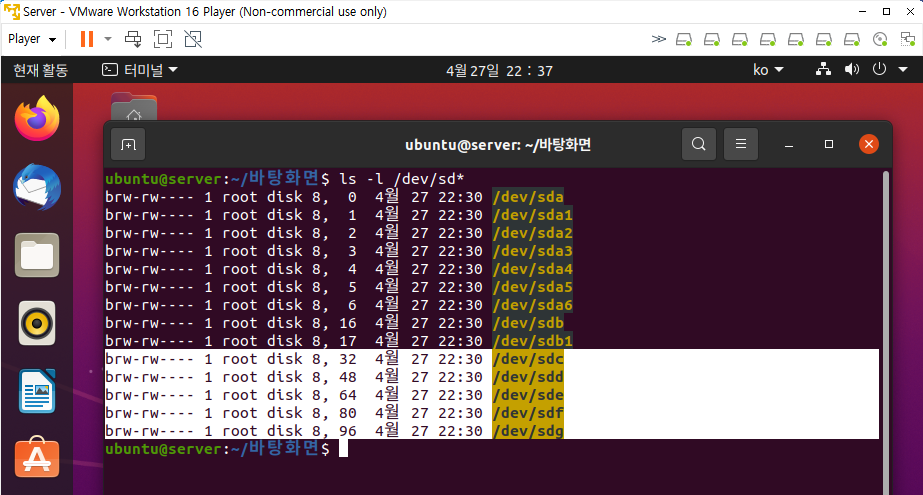Click the terminal cursor at the last prompt
Viewport: 923px width, 495px height.
pyautogui.click(x=344, y=449)
